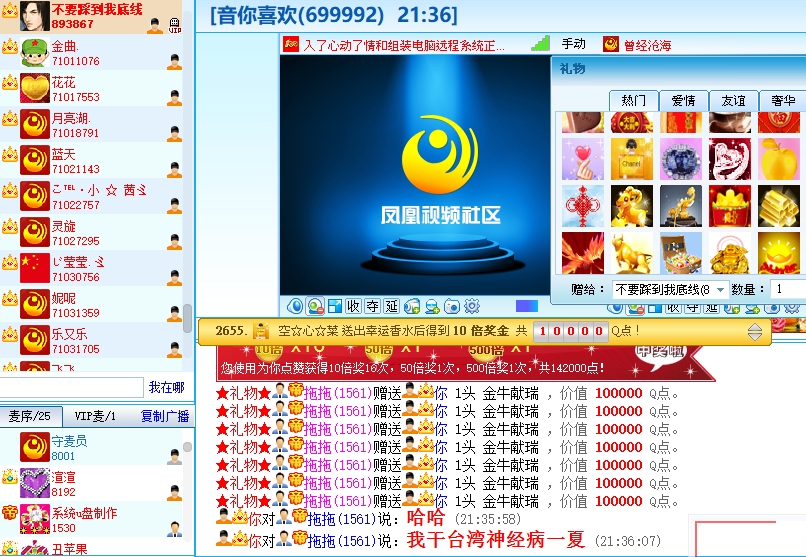Open the 赠给 recipient dropdown
The width and height of the screenshot is (806, 557).
click(670, 290)
